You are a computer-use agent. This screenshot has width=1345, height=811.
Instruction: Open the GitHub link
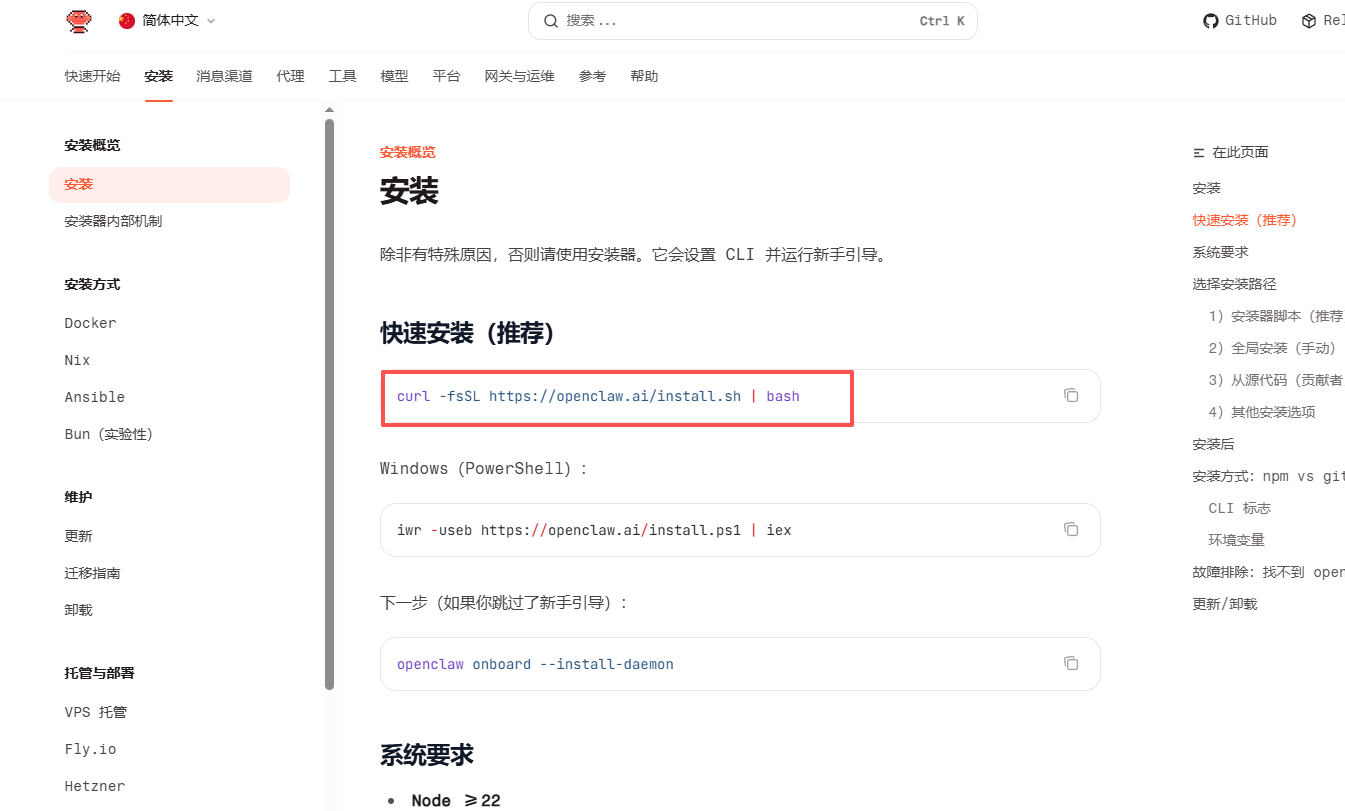(1240, 21)
